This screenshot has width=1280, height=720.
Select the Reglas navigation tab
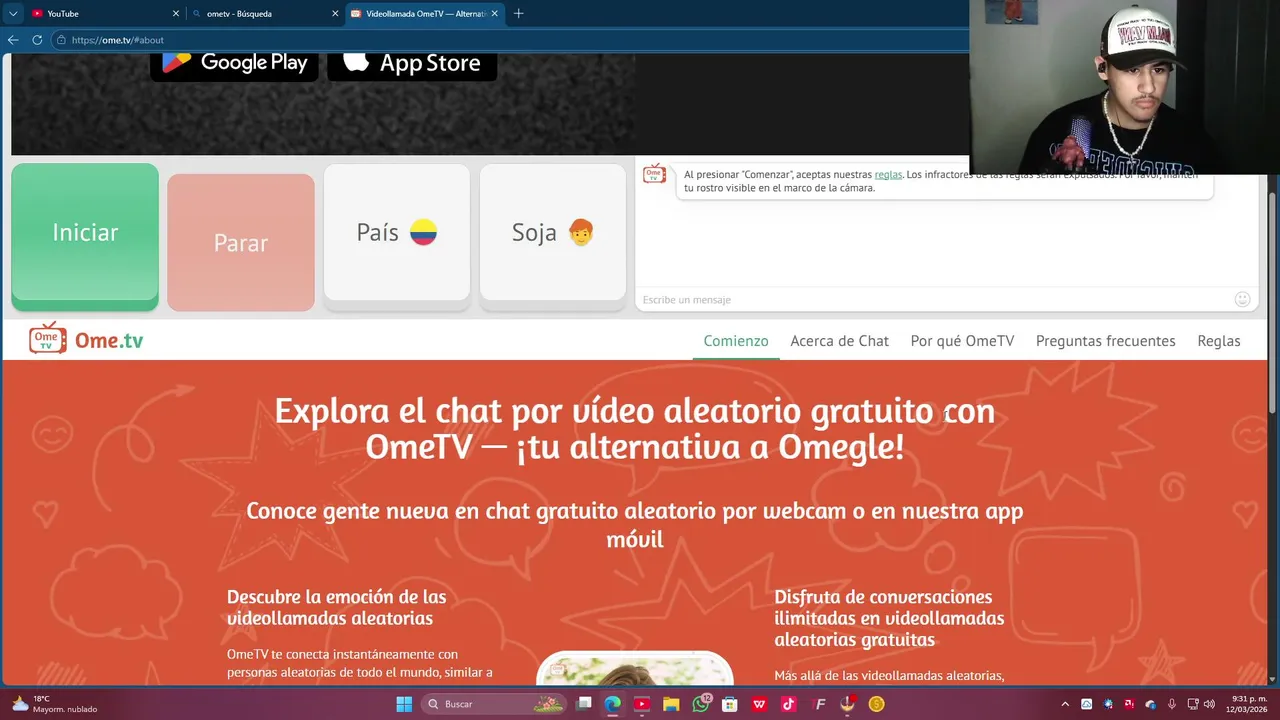tap(1219, 341)
